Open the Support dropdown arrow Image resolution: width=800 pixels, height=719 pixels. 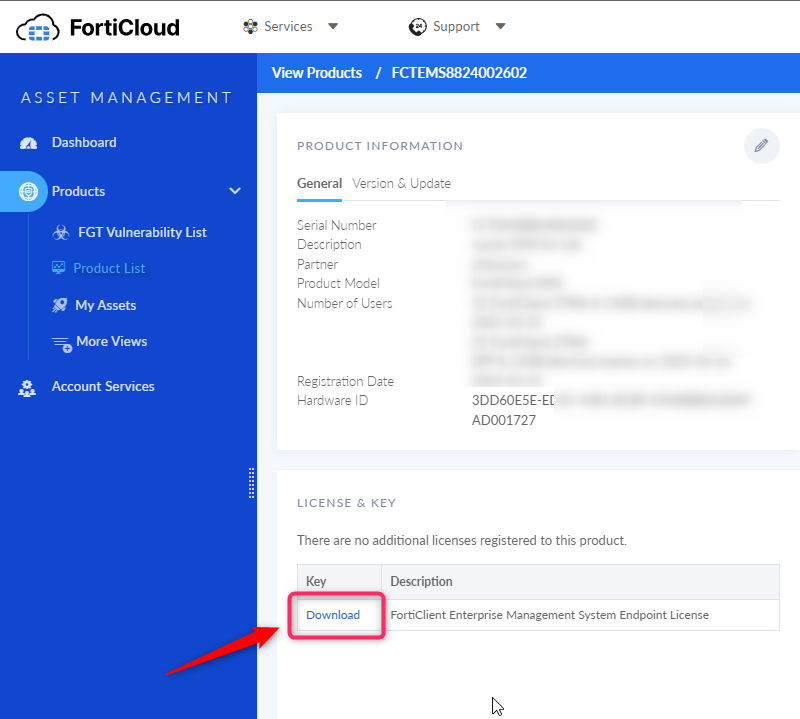[501, 27]
